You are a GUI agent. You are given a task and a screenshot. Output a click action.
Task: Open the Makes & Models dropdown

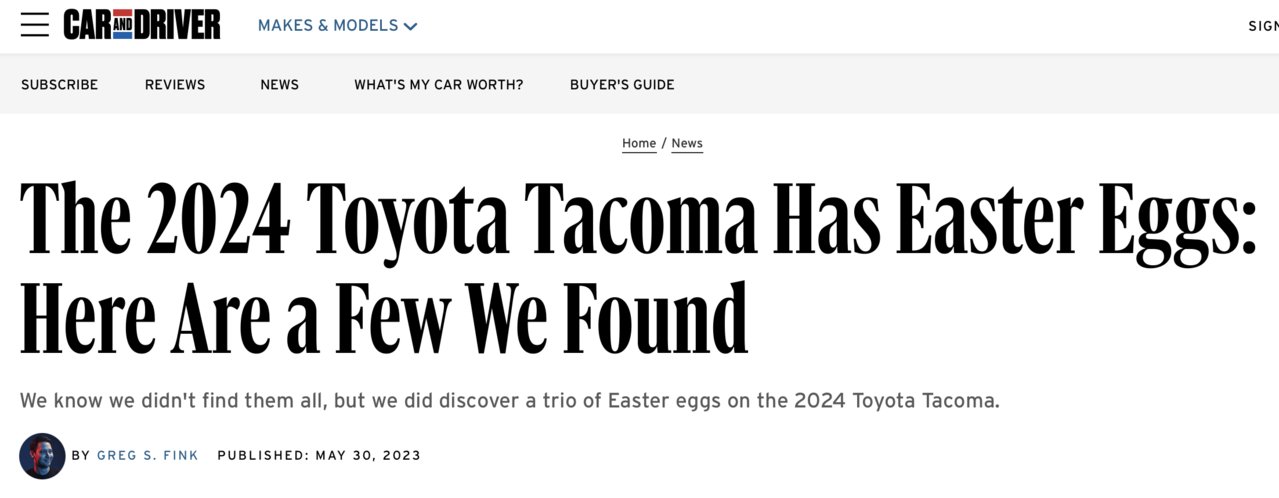point(337,26)
